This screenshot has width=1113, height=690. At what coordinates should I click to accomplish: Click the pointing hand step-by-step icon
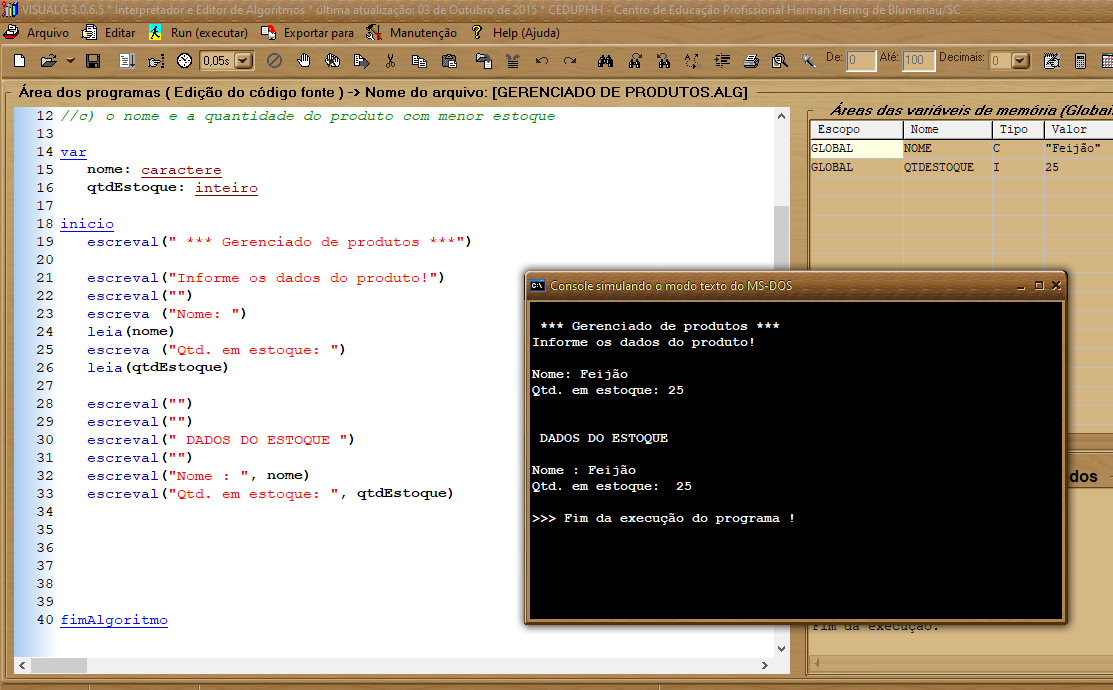[x=156, y=61]
